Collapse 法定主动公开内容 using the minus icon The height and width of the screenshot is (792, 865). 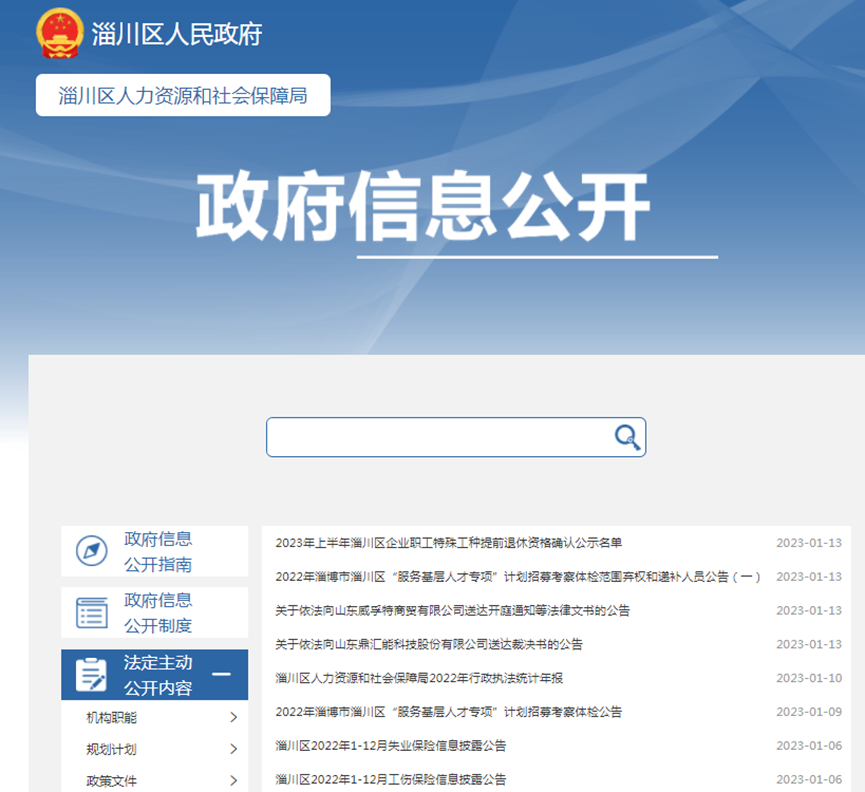[x=222, y=674]
